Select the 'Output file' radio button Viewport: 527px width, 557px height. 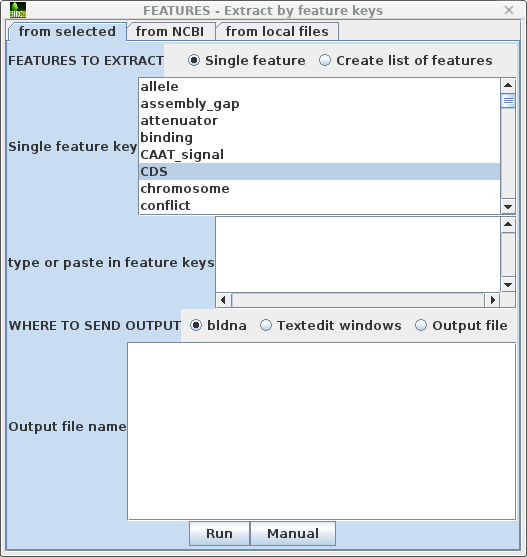(x=461, y=325)
